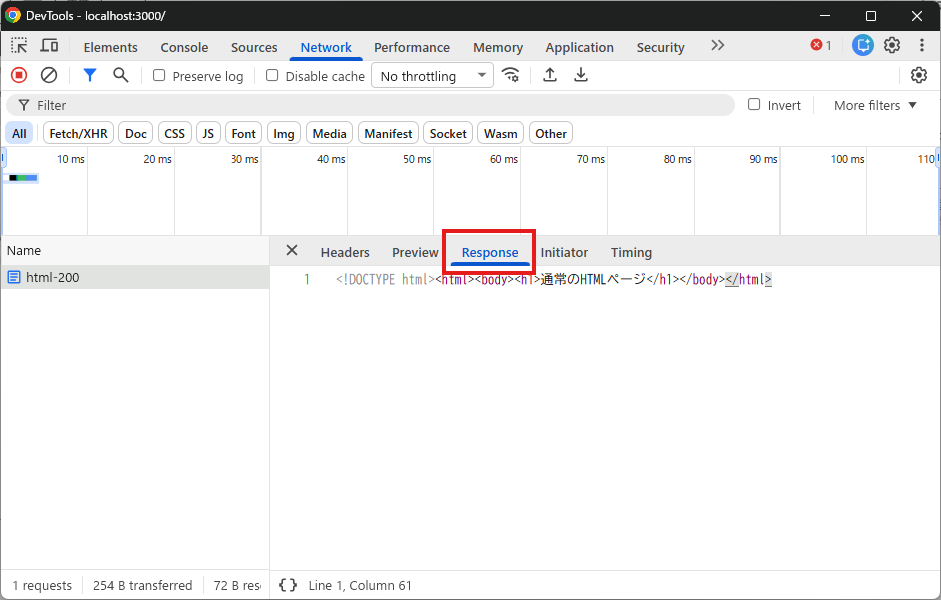Image resolution: width=941 pixels, height=600 pixels.
Task: Clear the network log
Action: pos(49,75)
